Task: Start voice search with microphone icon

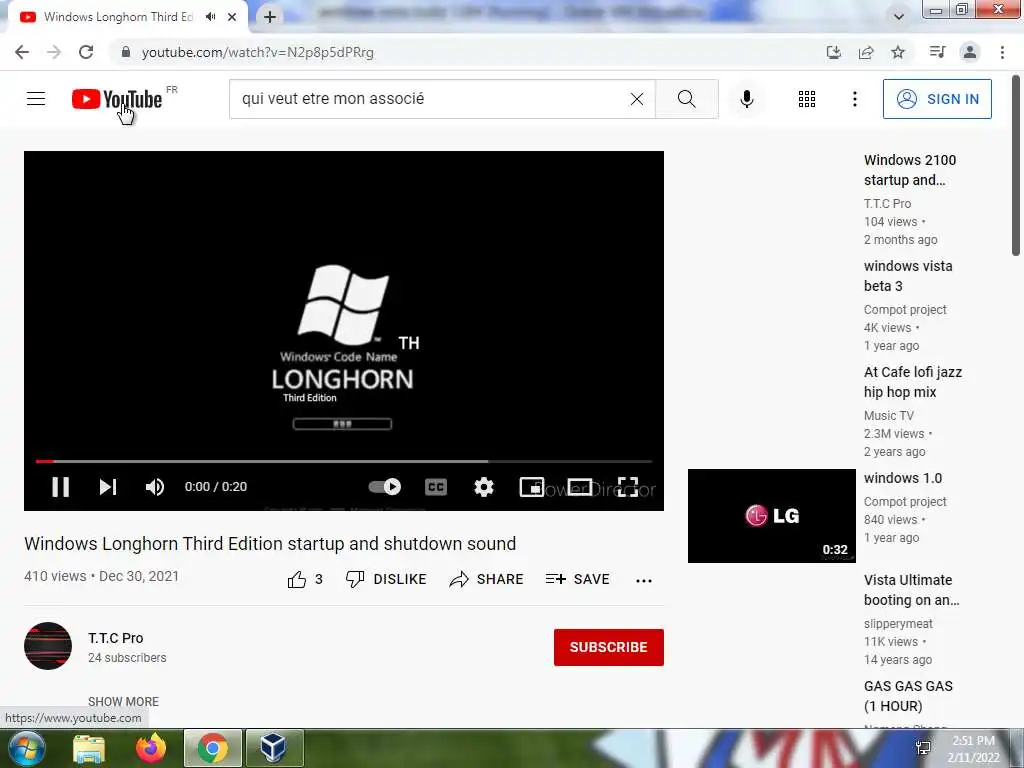Action: click(746, 99)
